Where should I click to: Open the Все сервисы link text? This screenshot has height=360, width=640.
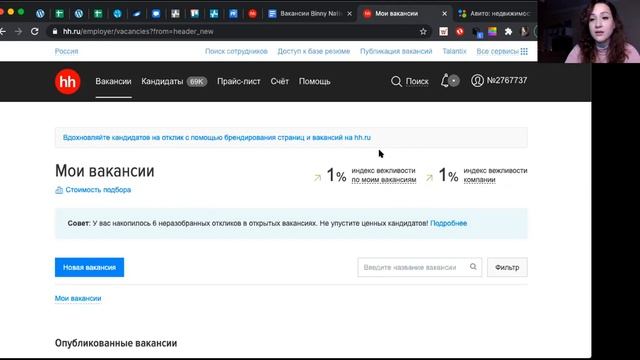tap(497, 51)
